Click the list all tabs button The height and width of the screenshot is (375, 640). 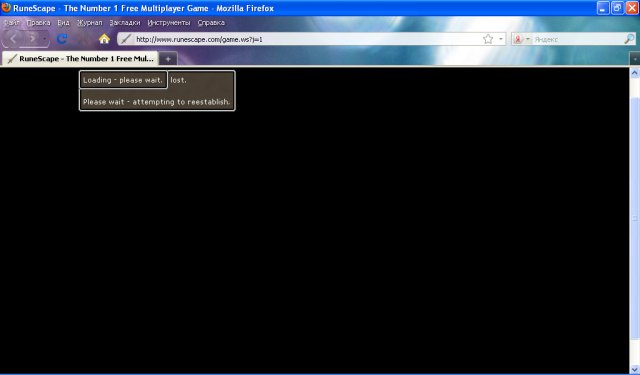tap(635, 59)
